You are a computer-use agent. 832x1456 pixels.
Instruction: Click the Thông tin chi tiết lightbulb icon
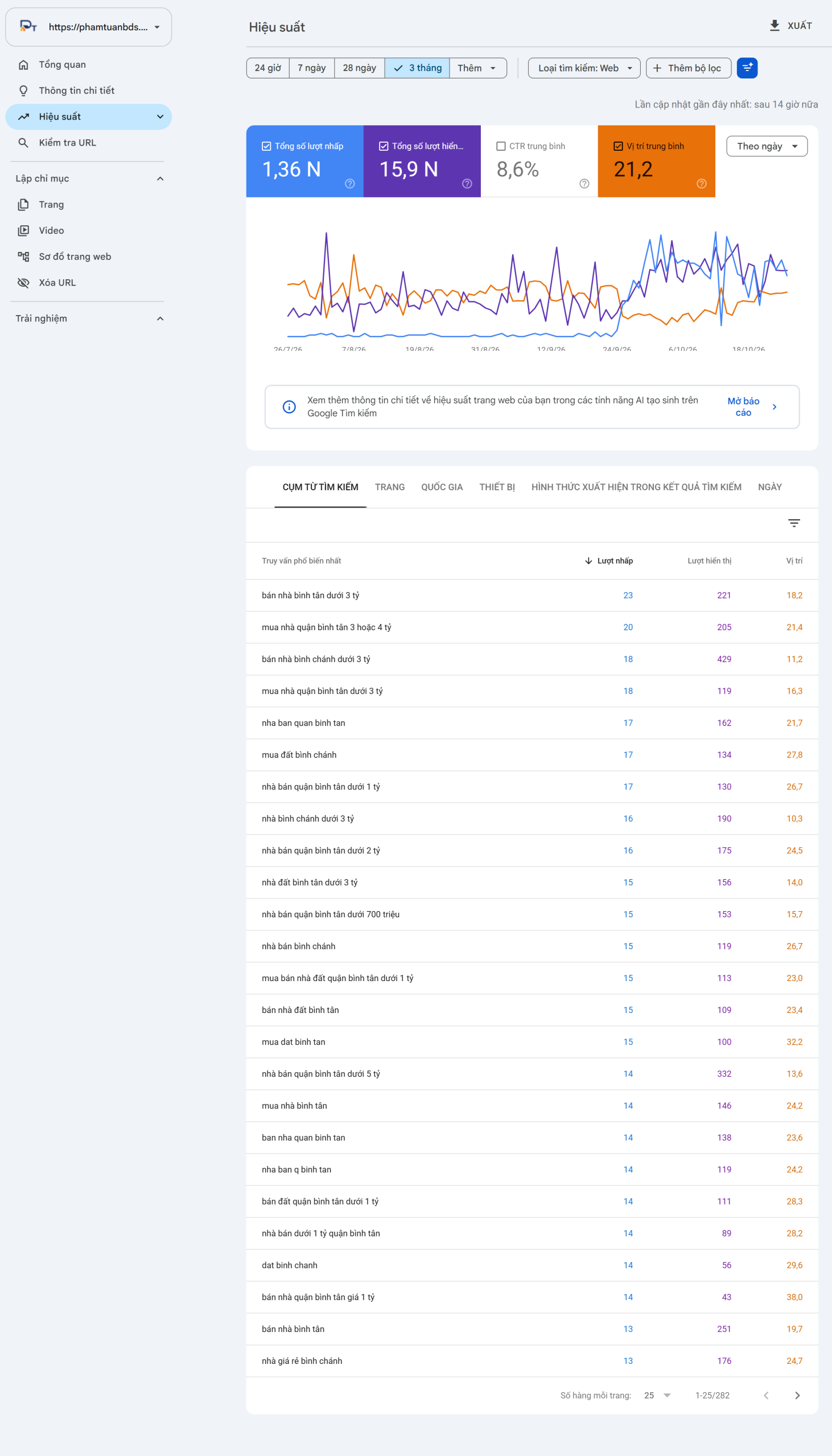[23, 91]
